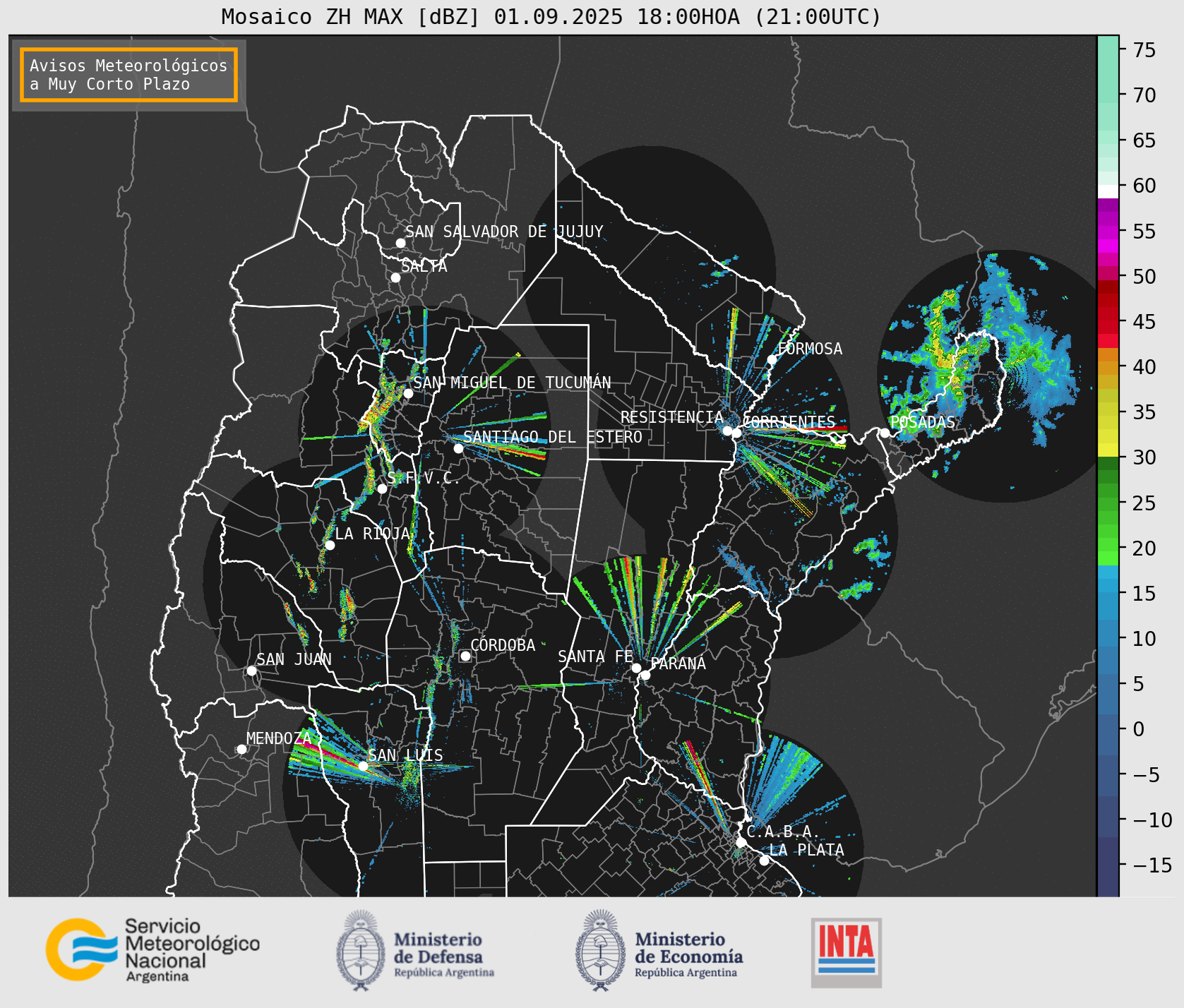Viewport: 1184px width, 1008px height.
Task: Click the Córdoba city marker
Action: tap(465, 656)
